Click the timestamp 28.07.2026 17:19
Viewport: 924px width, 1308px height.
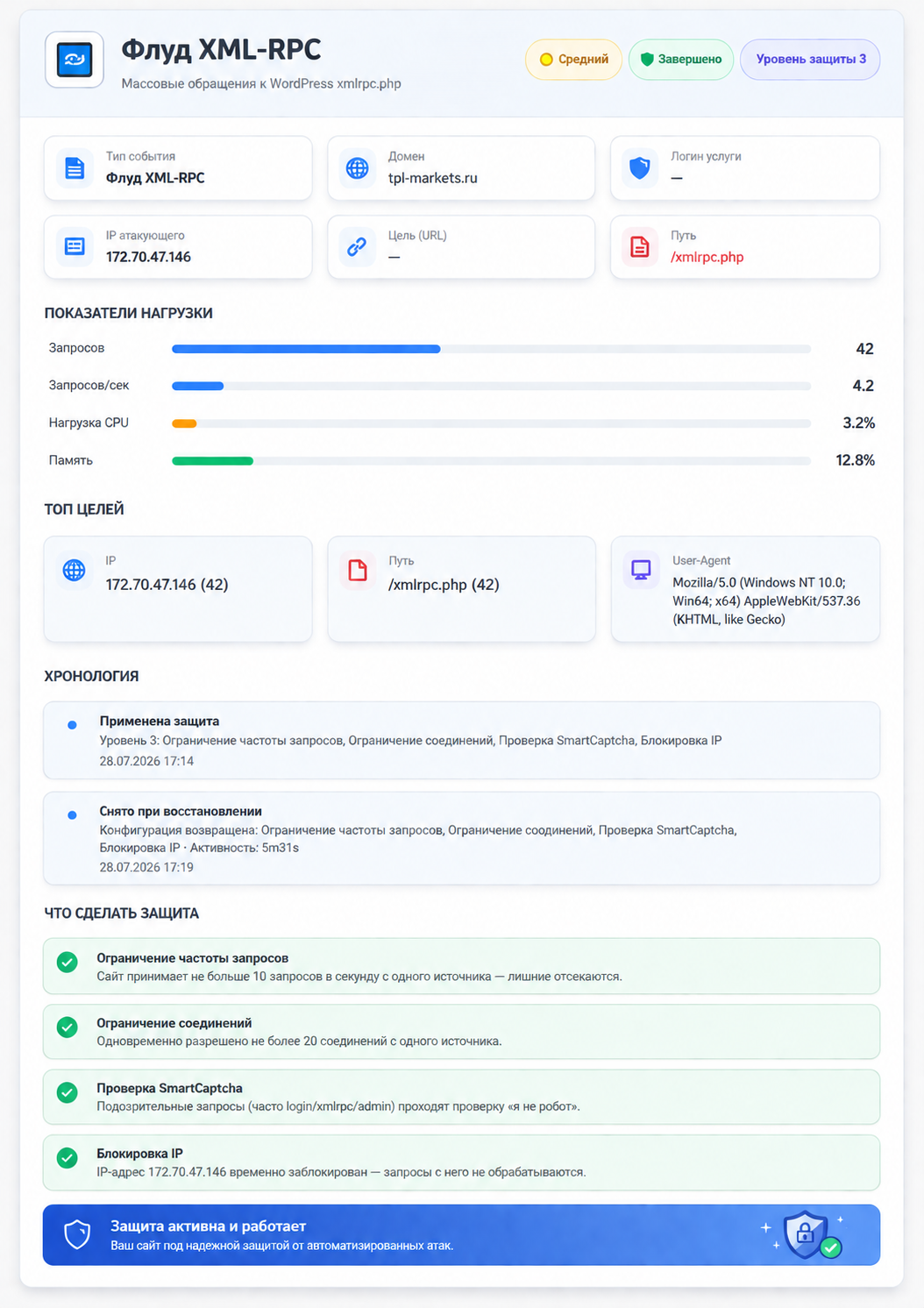[x=146, y=867]
